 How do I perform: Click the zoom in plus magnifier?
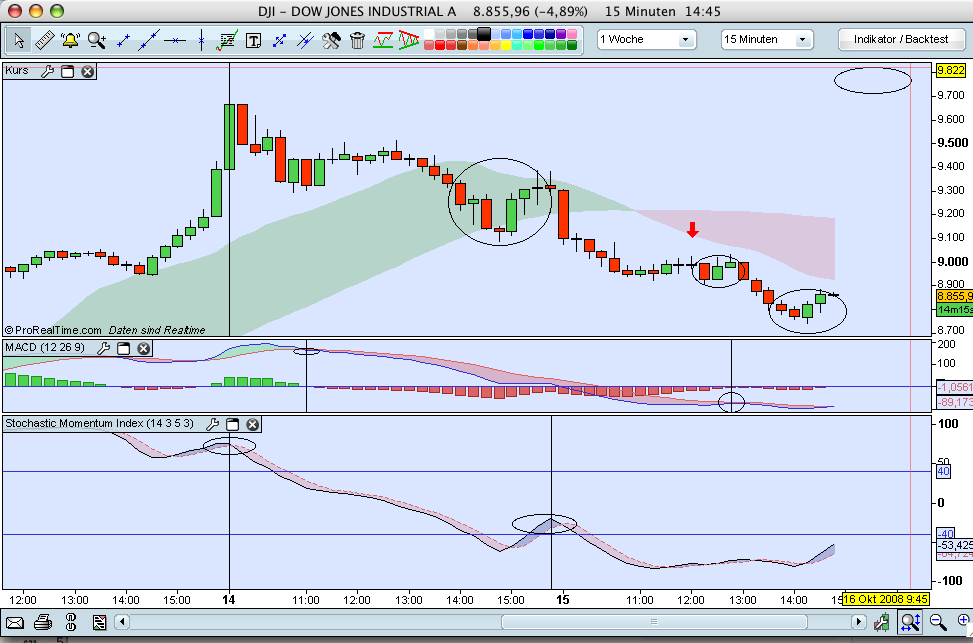coord(965,621)
